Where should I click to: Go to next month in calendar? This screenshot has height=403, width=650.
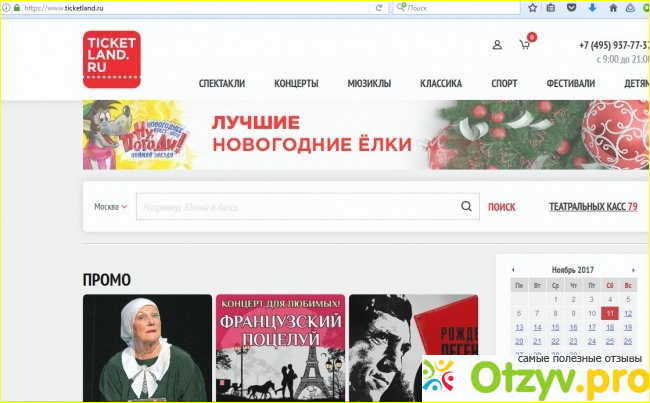pos(632,270)
